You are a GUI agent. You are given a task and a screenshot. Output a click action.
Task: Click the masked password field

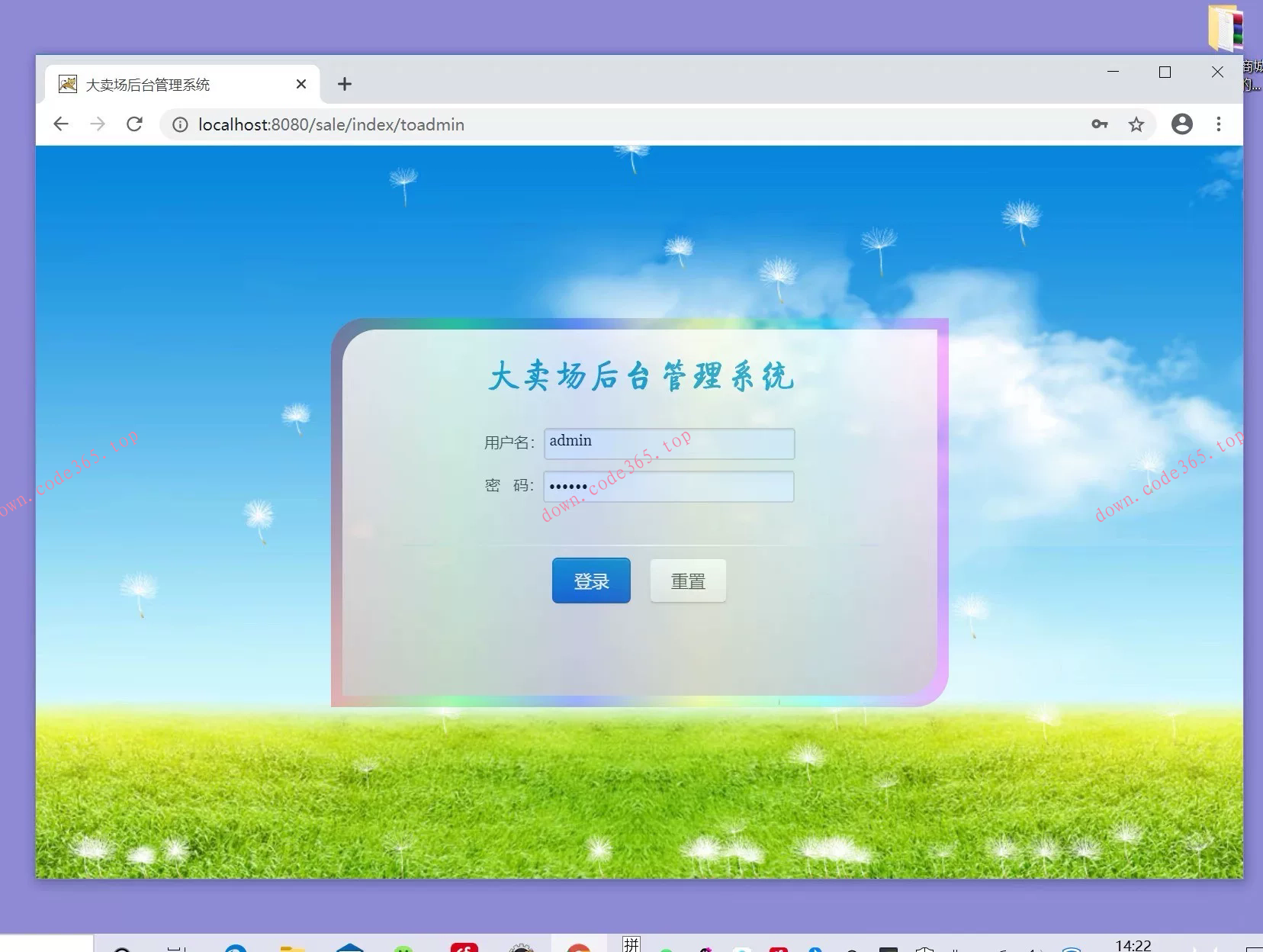pyautogui.click(x=668, y=486)
